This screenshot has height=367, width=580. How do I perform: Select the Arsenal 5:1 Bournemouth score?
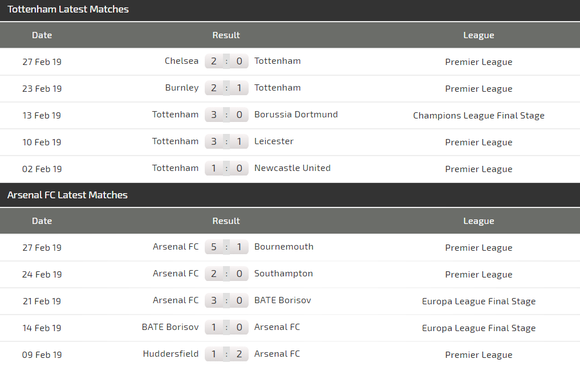226,247
